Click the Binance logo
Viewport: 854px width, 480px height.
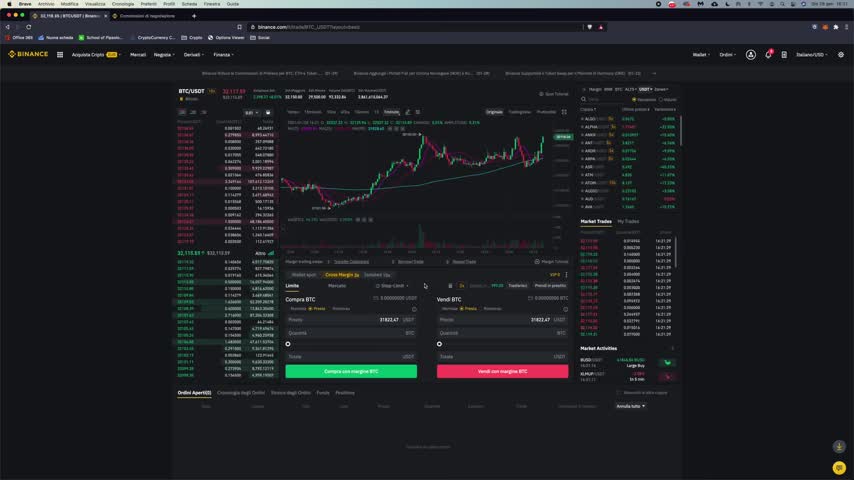(x=28, y=54)
